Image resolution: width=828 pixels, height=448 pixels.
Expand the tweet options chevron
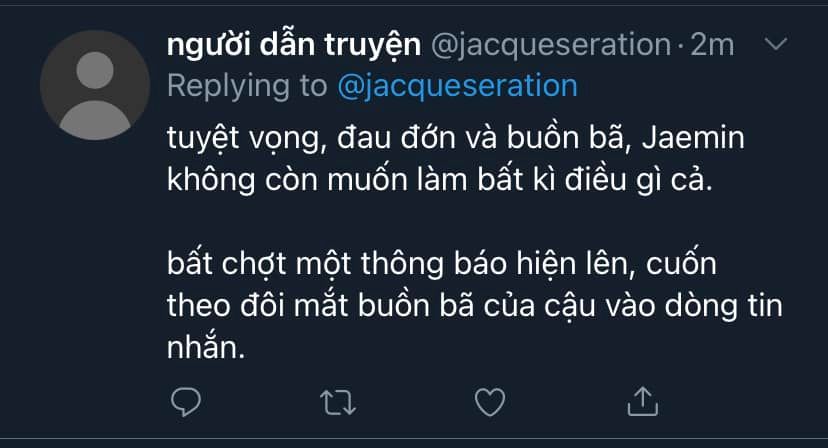(x=776, y=43)
